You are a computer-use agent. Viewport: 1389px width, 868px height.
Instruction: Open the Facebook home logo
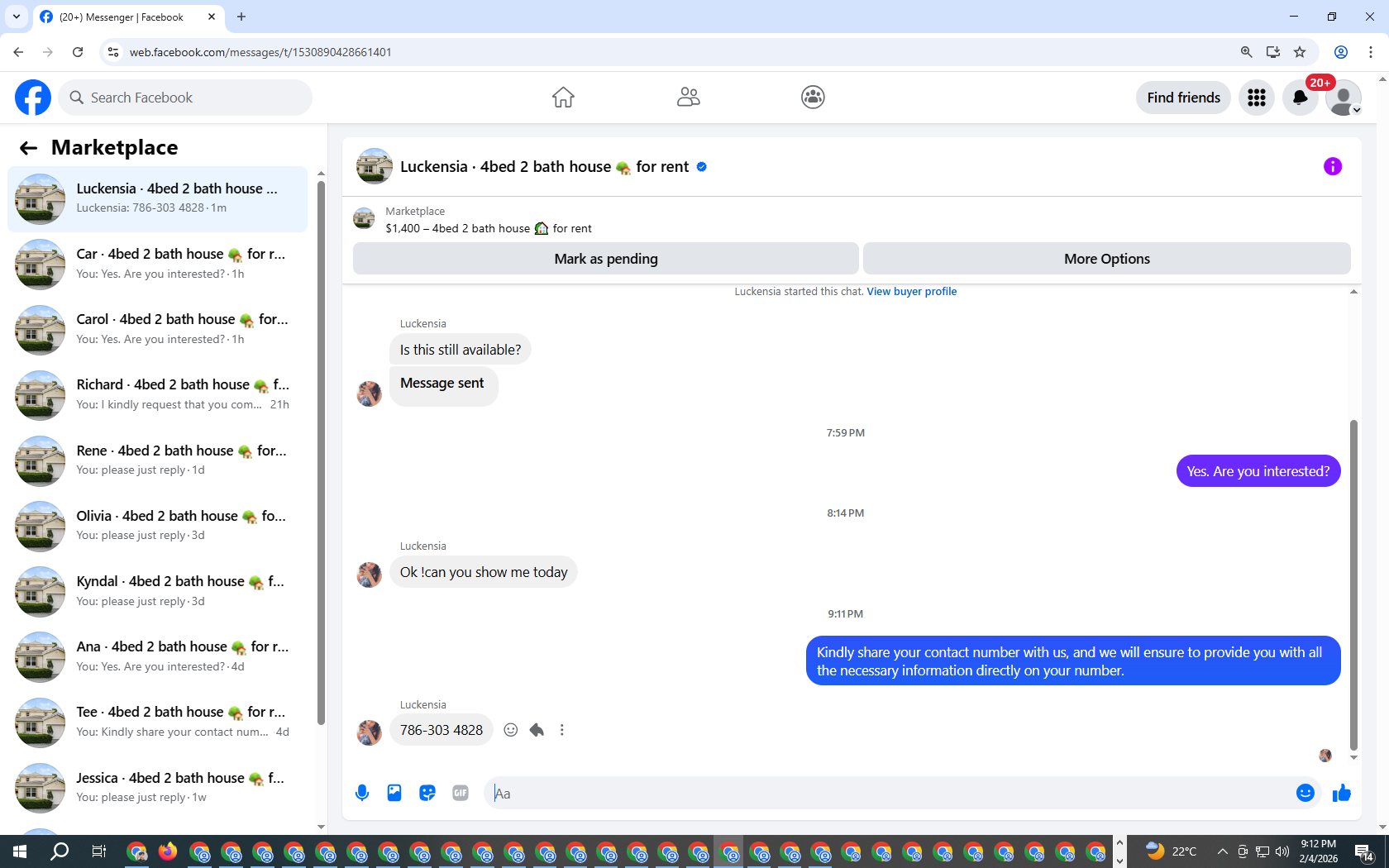pos(33,98)
